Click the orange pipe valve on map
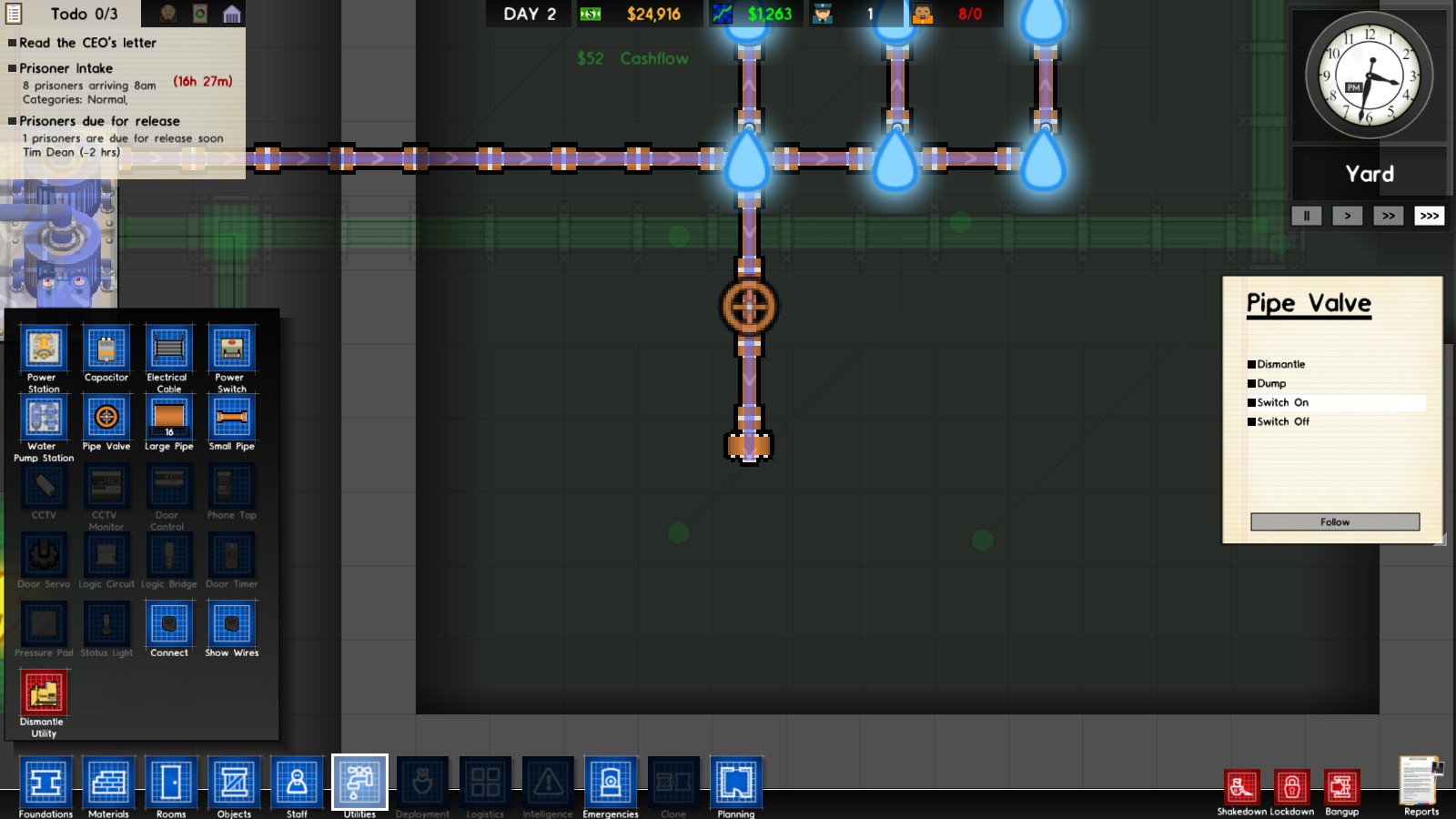 point(749,307)
